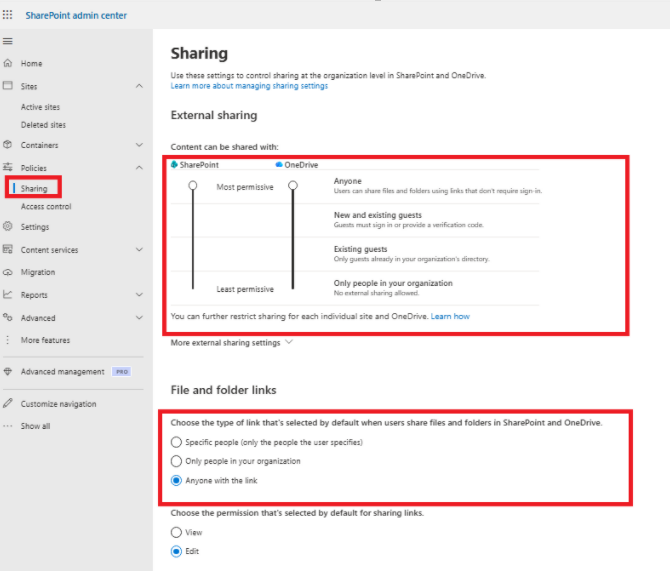The width and height of the screenshot is (670, 571).
Task: Open Settings in navigation
Action: [35, 227]
